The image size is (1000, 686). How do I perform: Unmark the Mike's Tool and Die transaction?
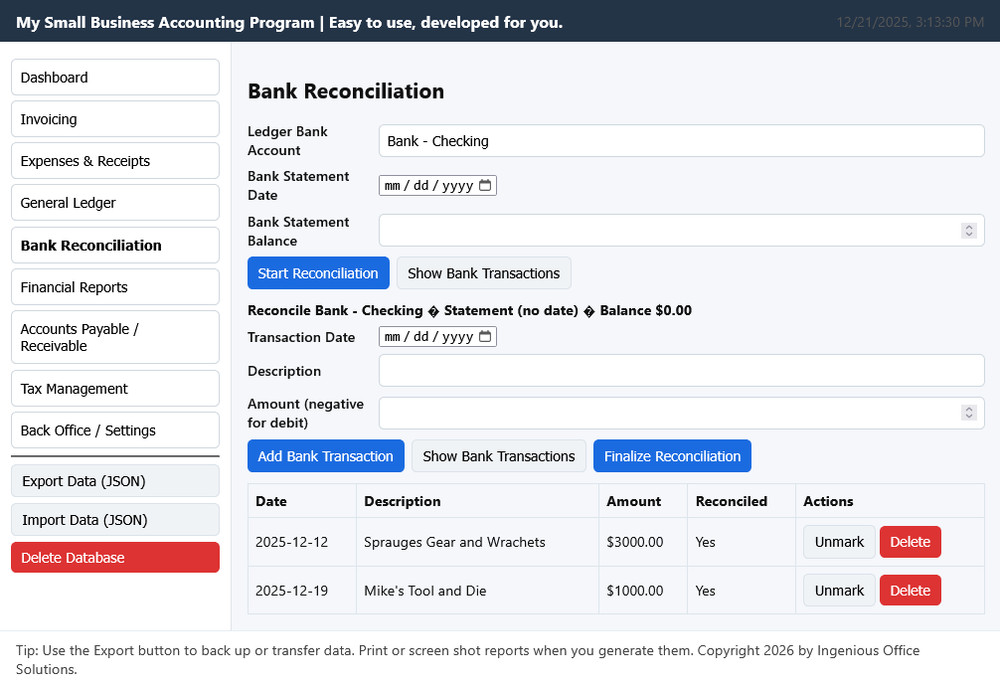coord(839,591)
